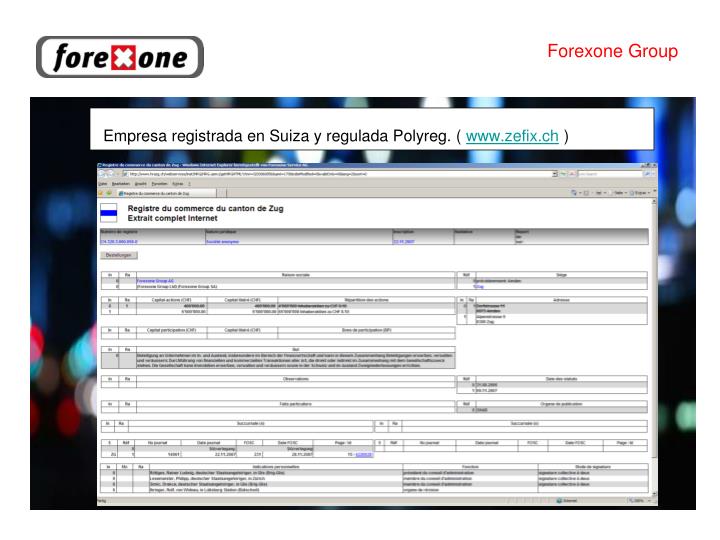The height and width of the screenshot is (540, 720).
Task: Click the add to favorites icon
Action: click(x=110, y=193)
